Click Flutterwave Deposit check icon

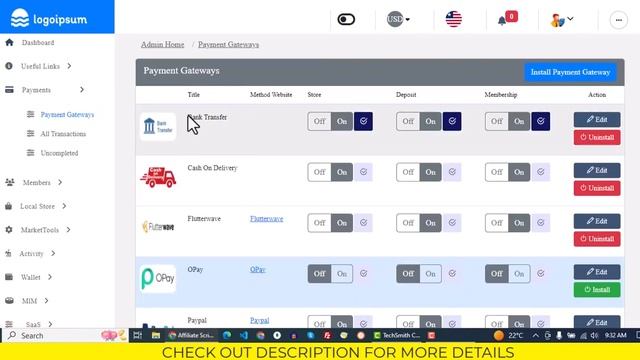pos(452,223)
